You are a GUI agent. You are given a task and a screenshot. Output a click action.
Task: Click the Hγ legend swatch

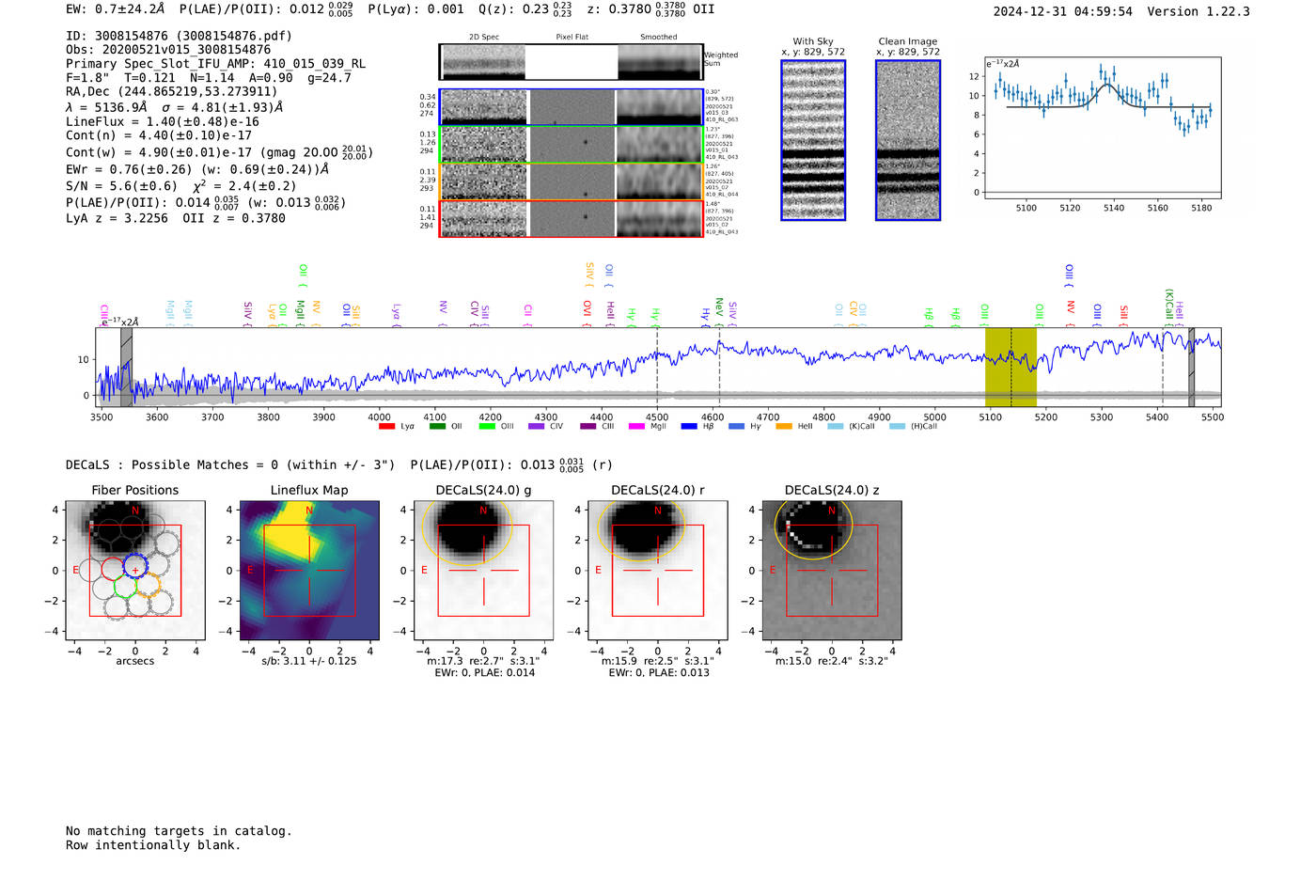point(736,427)
